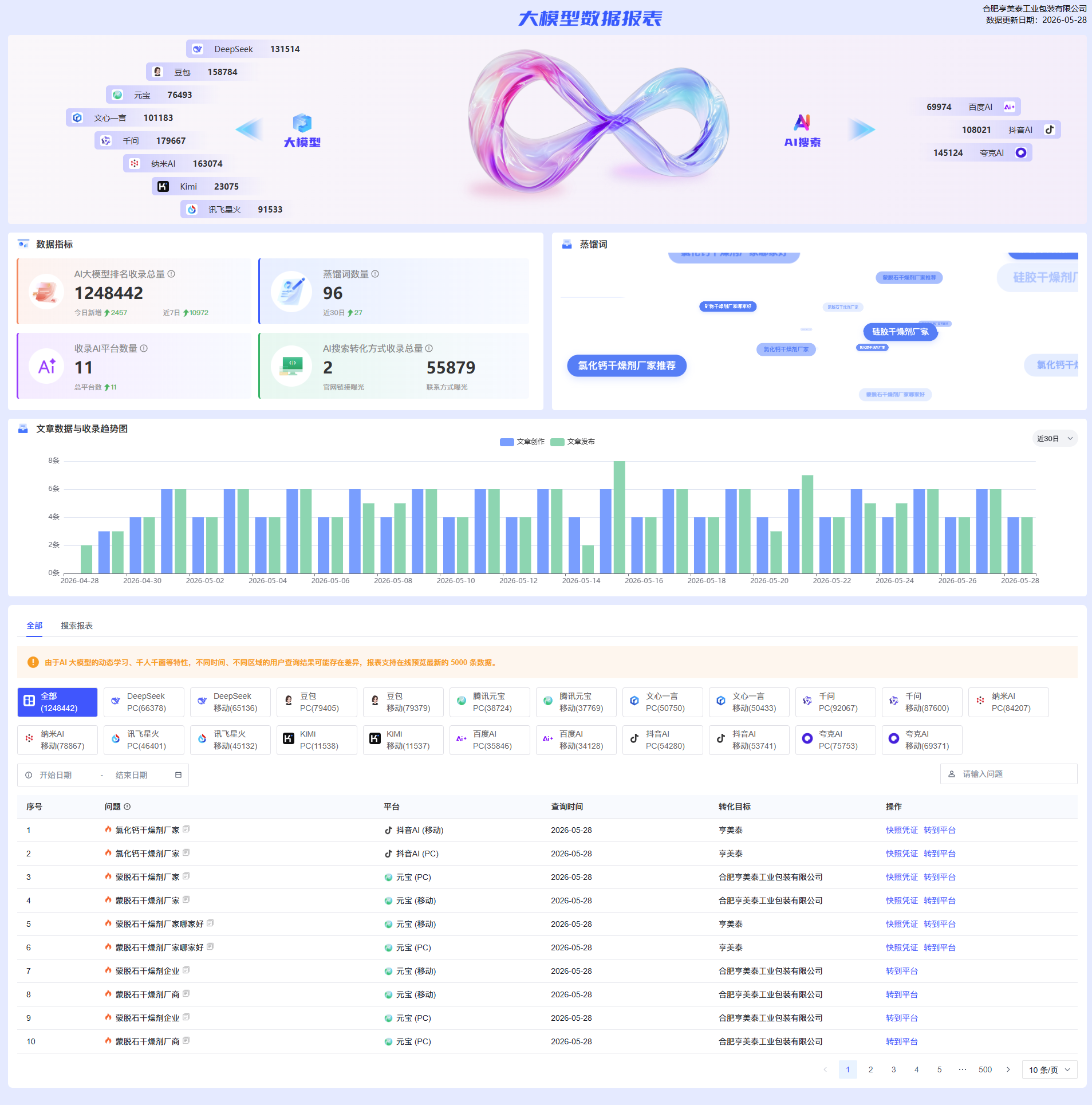Click the Kimi icon beside 23075

(163, 187)
